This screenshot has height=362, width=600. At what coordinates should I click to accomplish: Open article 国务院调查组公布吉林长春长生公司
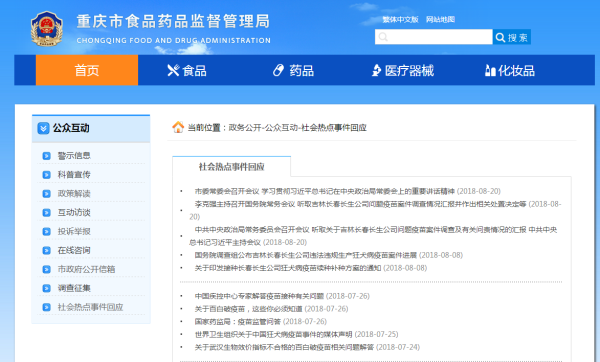point(305,255)
